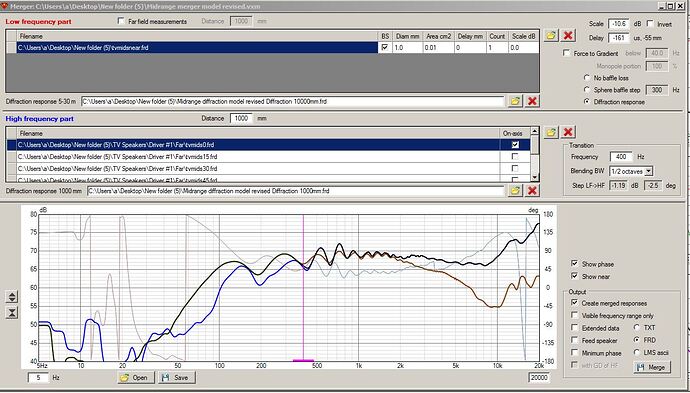The height and width of the screenshot is (393, 690).
Task: Check On-axis for tvmids15.frd
Action: pyautogui.click(x=515, y=156)
